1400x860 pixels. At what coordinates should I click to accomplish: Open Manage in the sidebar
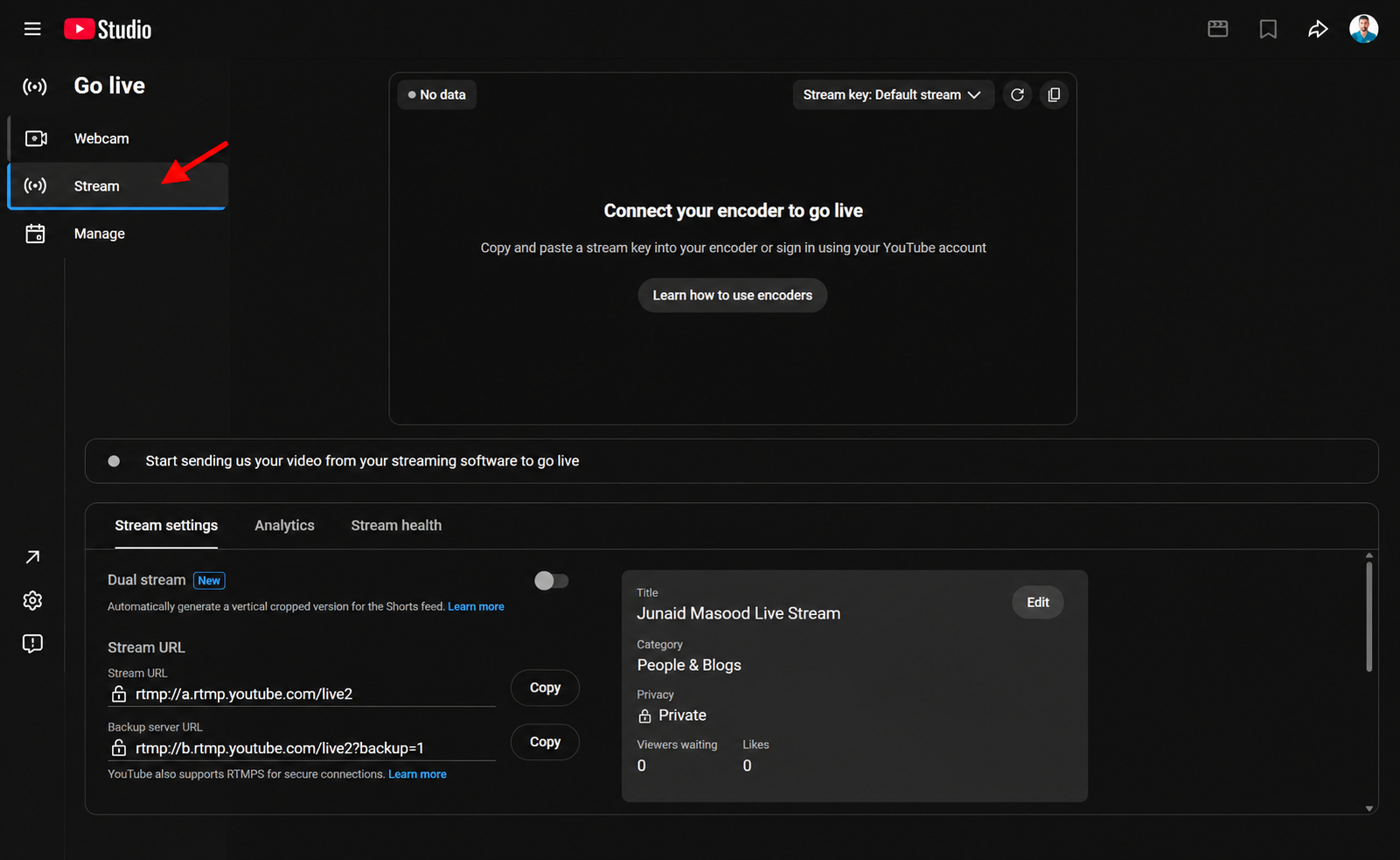117,234
